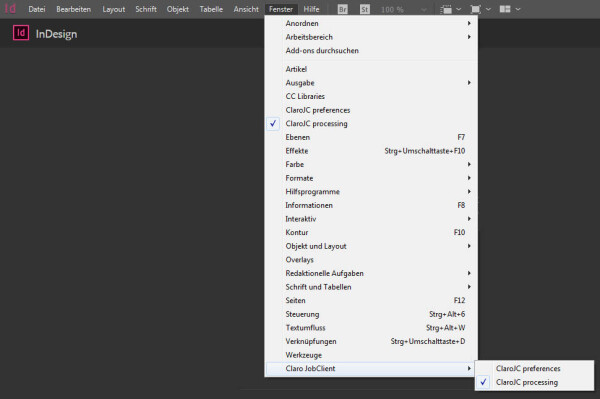Open the Datei menu

[37, 9]
